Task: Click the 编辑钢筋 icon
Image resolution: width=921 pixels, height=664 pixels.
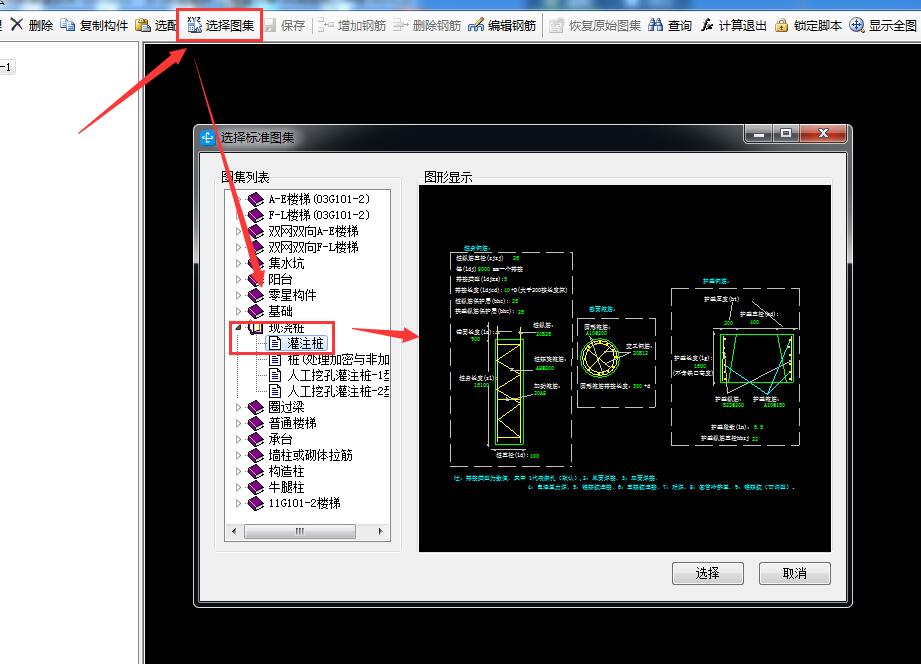Action: [476, 25]
